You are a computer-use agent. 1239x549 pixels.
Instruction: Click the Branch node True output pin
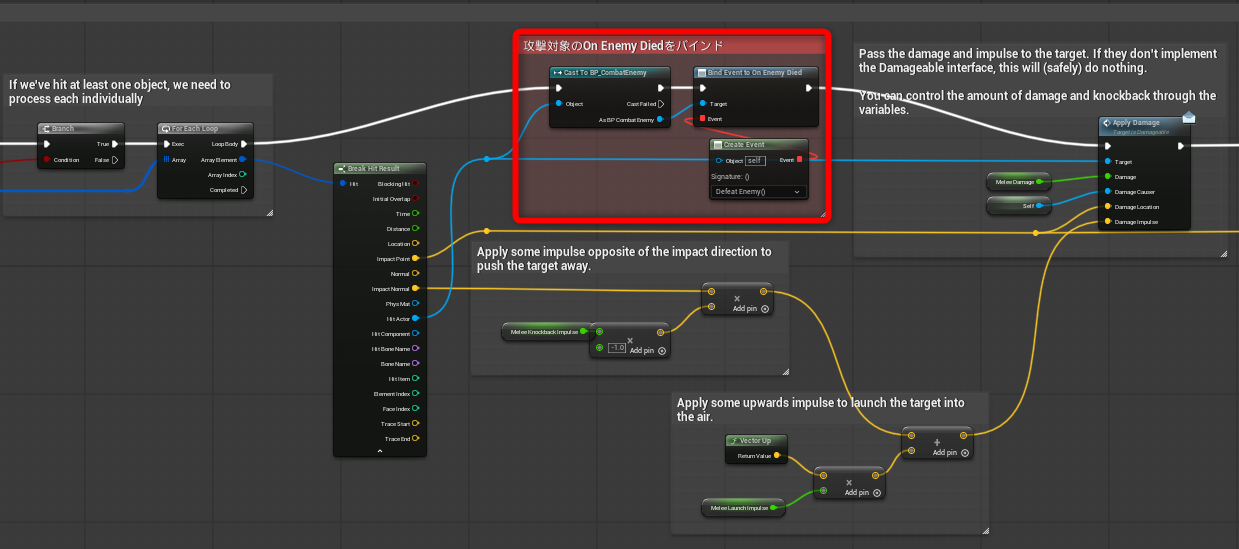coord(115,144)
